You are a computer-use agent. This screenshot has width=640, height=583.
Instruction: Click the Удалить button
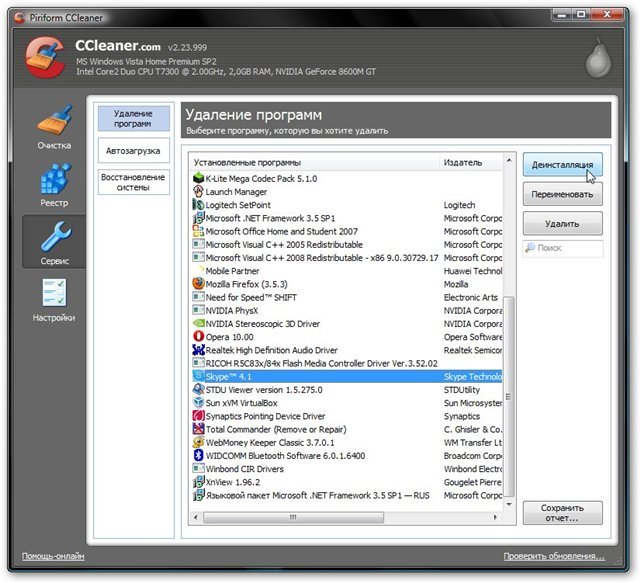point(562,223)
